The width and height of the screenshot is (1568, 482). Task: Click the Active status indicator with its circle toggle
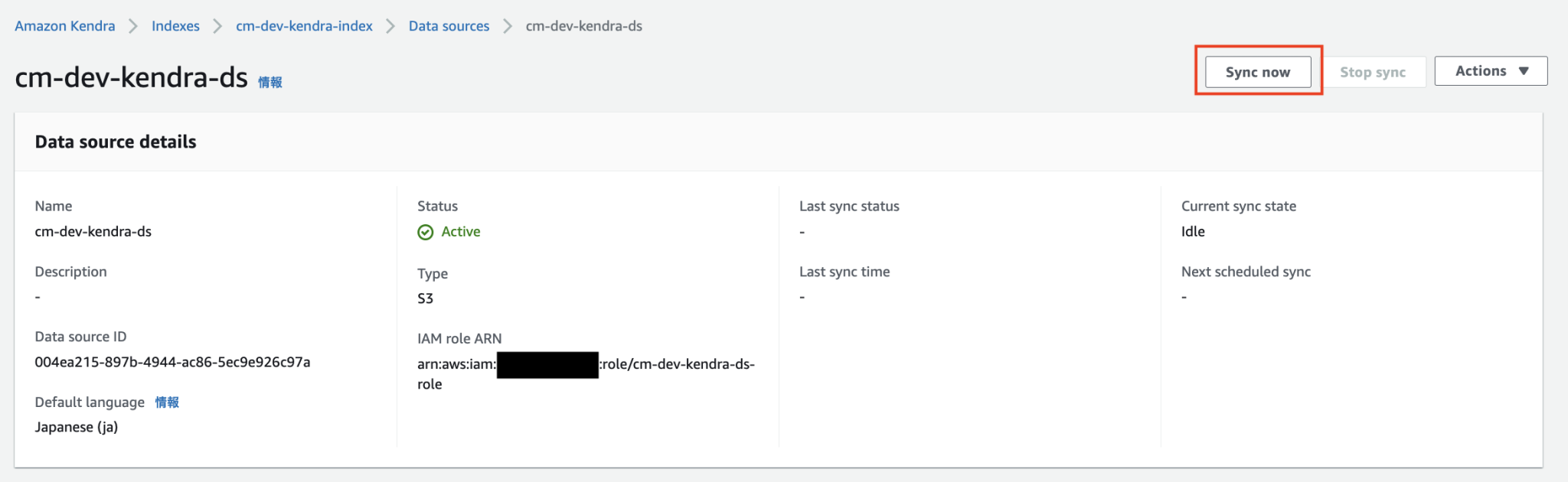click(449, 231)
